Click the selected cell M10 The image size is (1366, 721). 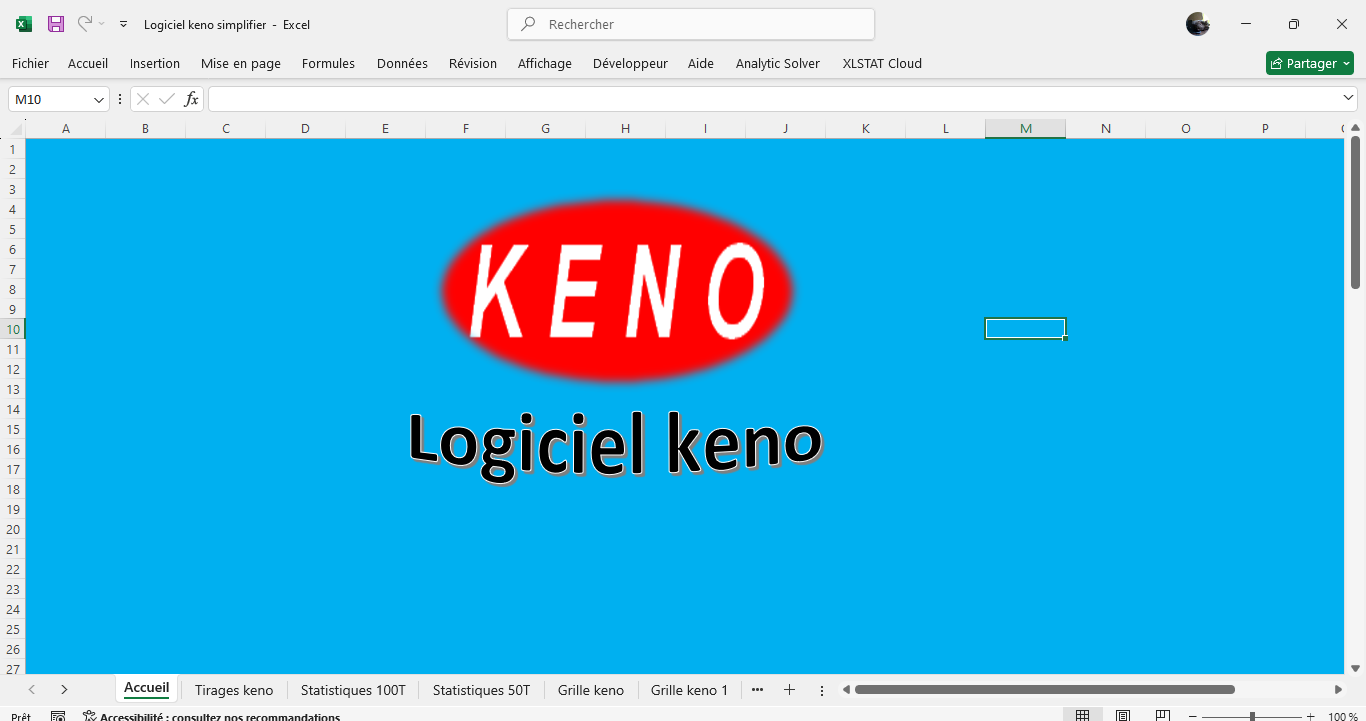[1025, 329]
